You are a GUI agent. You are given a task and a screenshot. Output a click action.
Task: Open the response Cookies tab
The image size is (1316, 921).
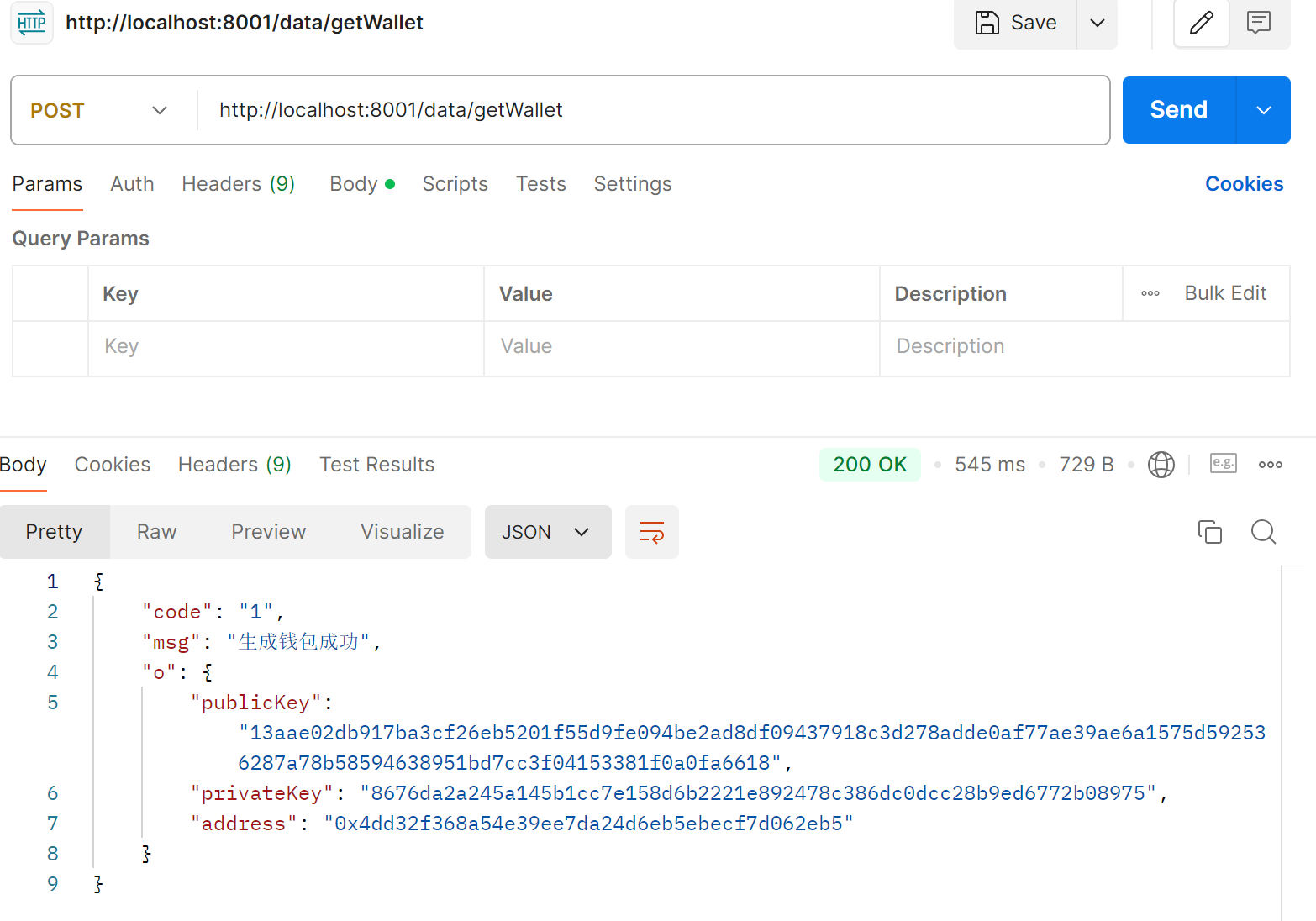coord(113,465)
